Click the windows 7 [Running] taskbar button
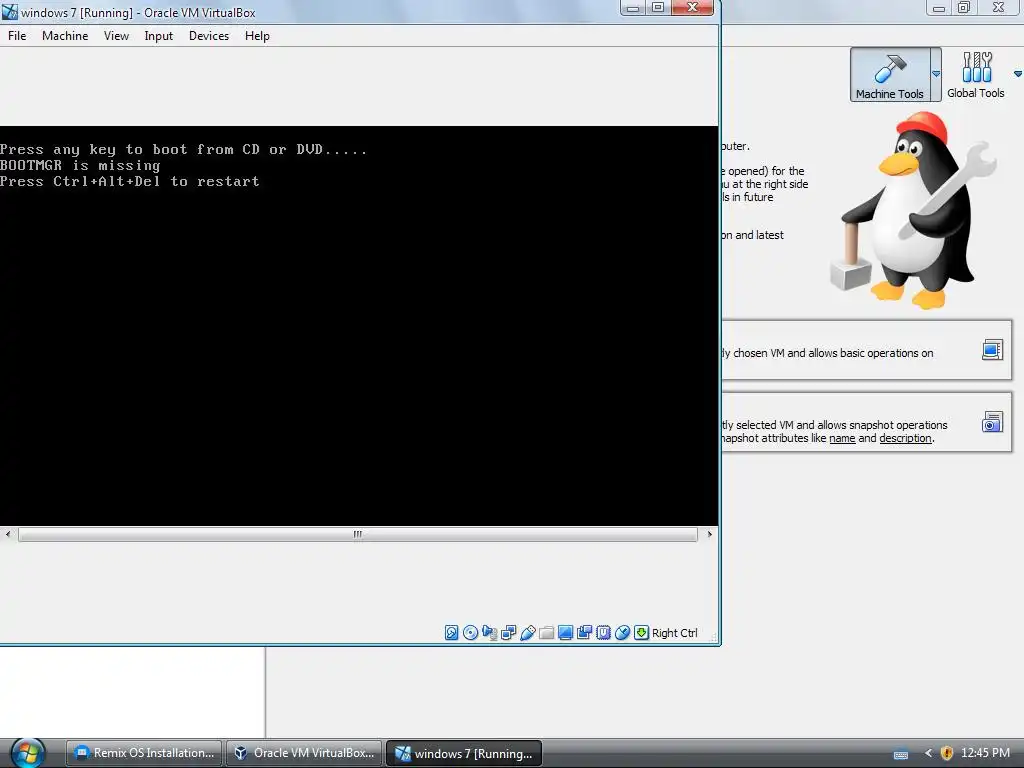The image size is (1024, 768). tap(464, 753)
